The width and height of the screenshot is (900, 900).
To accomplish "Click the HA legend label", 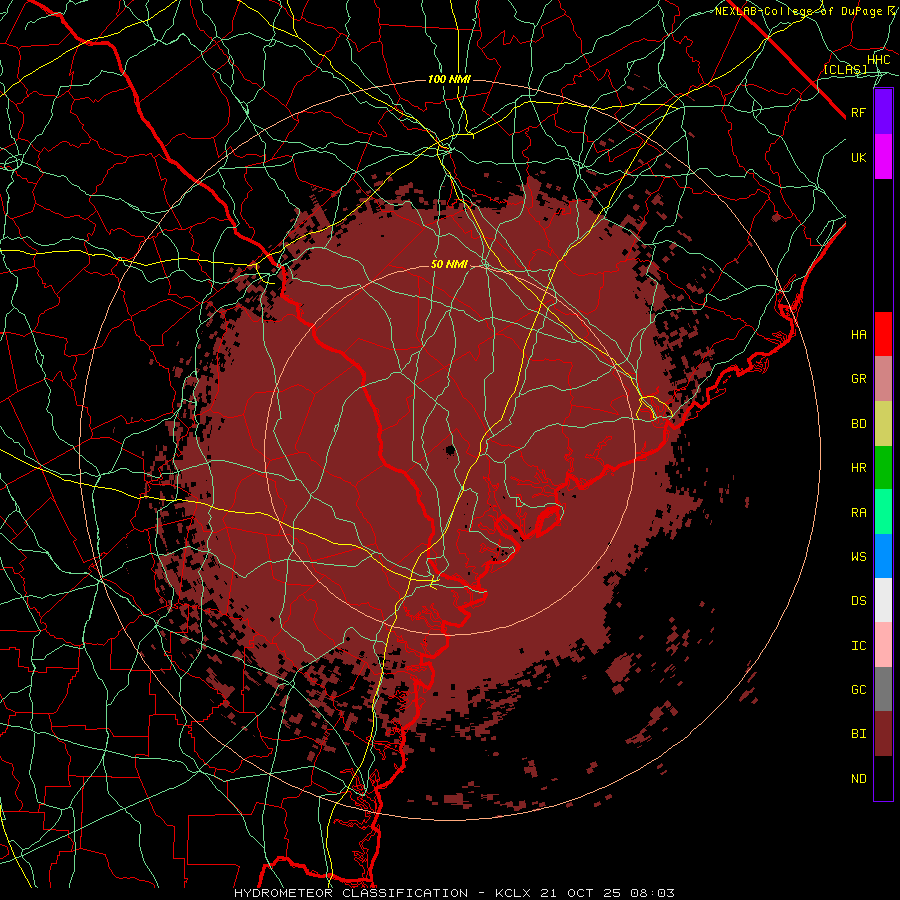I will pos(858,335).
